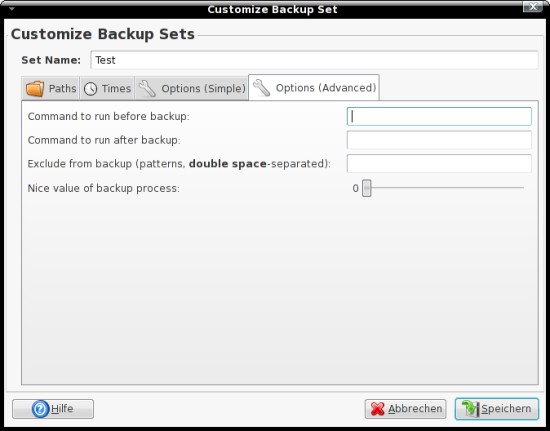
Task: Click the Exclude from backup patterns field
Action: (x=439, y=164)
